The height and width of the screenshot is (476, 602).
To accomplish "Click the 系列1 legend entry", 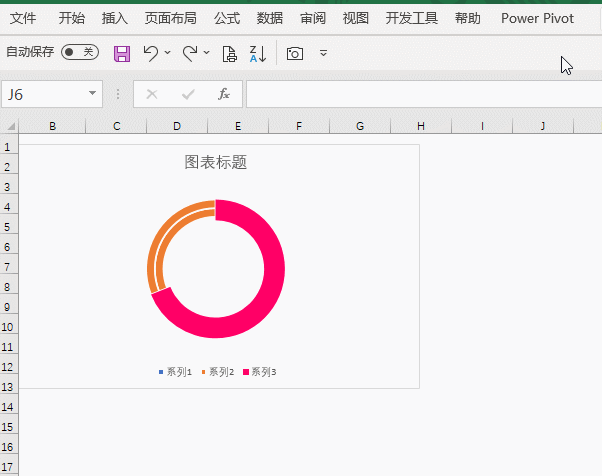I will 175,372.
